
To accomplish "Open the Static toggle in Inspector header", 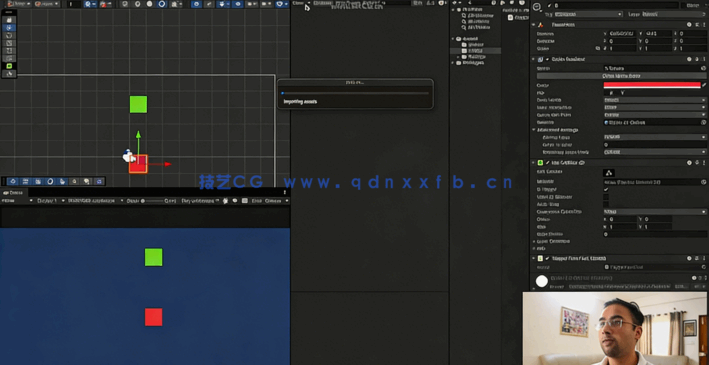I will (x=692, y=5).
